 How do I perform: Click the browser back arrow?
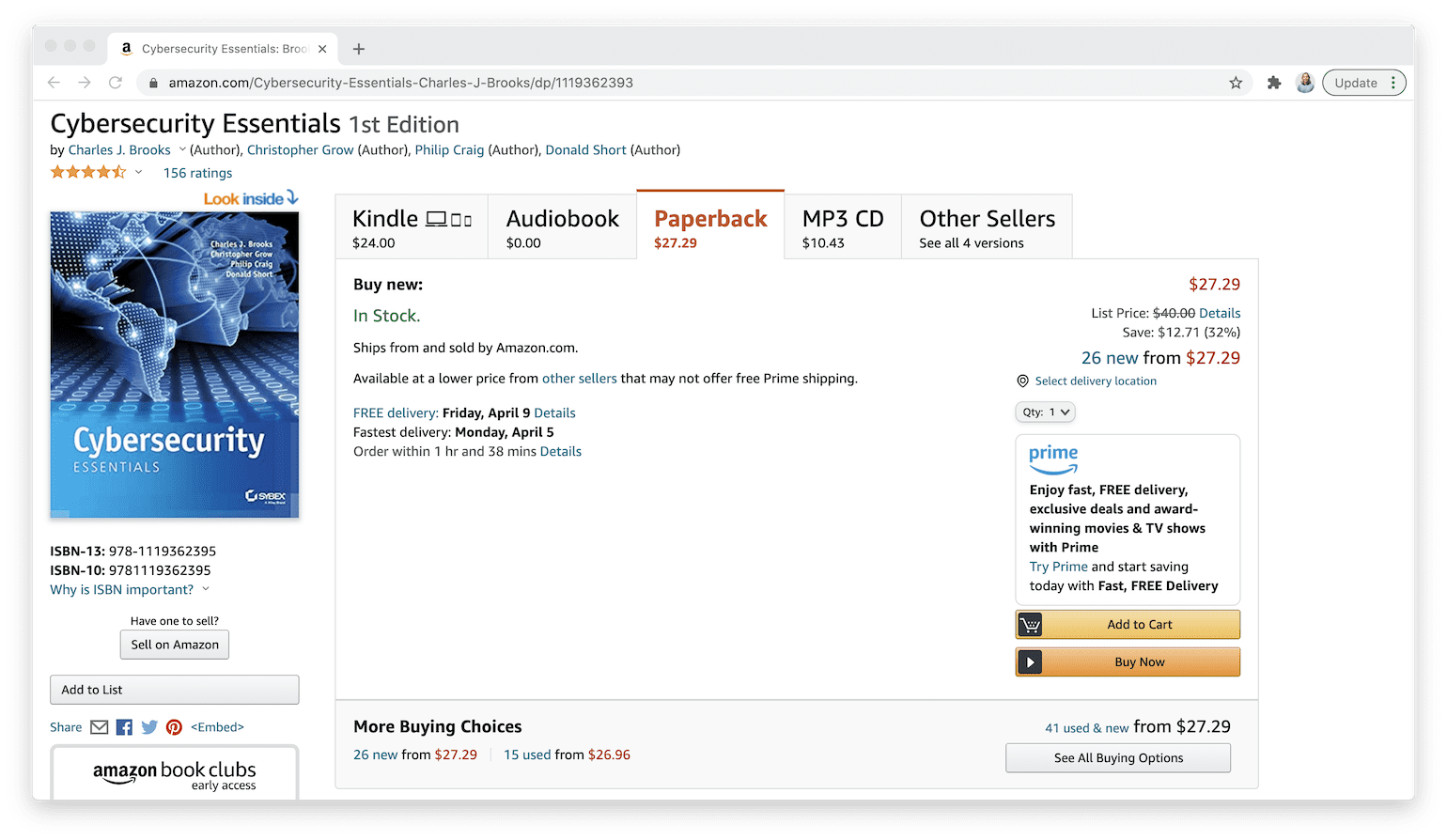54,83
